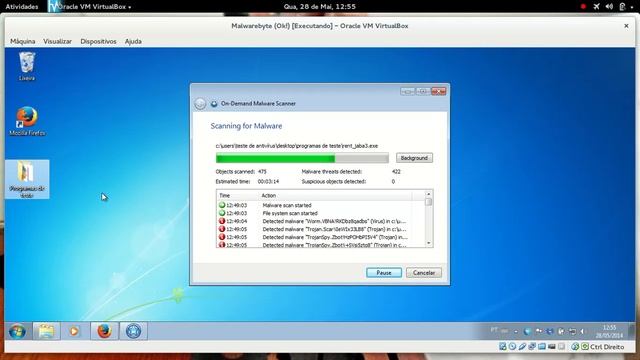The width and height of the screenshot is (640, 360).
Task: Click VirtualBox USB devices status icon
Action: 522,347
